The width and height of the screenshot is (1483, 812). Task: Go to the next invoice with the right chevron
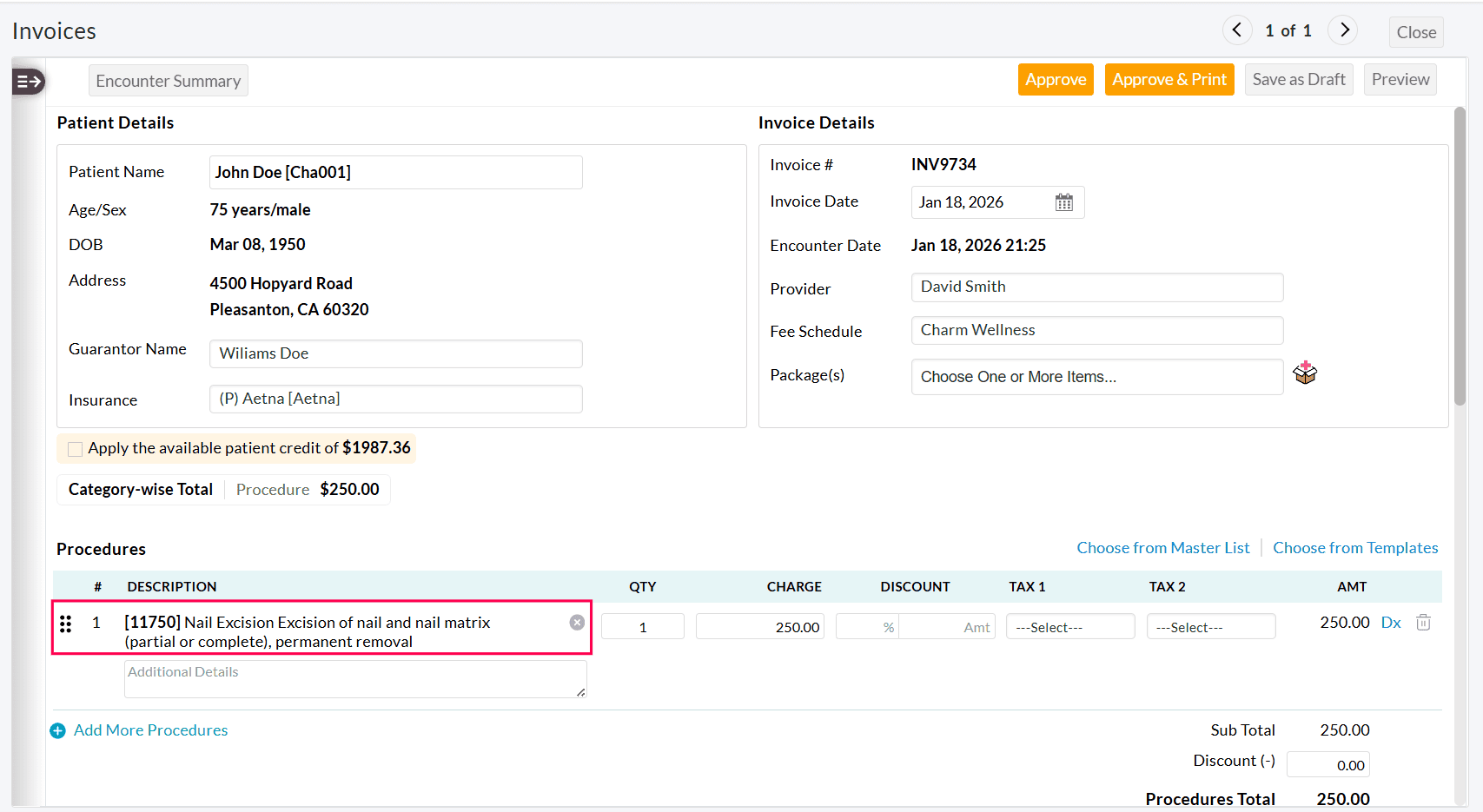(1342, 30)
